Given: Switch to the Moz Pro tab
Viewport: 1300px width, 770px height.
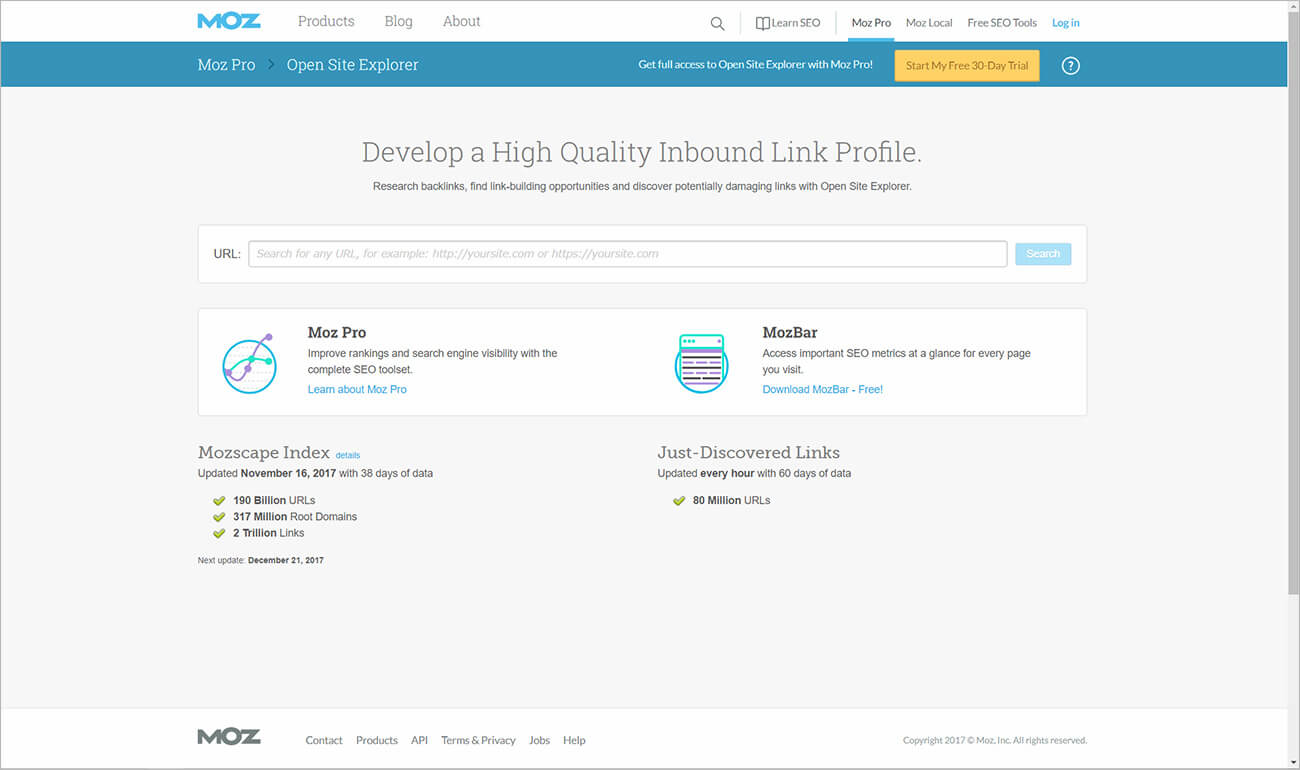Looking at the screenshot, I should coord(871,23).
